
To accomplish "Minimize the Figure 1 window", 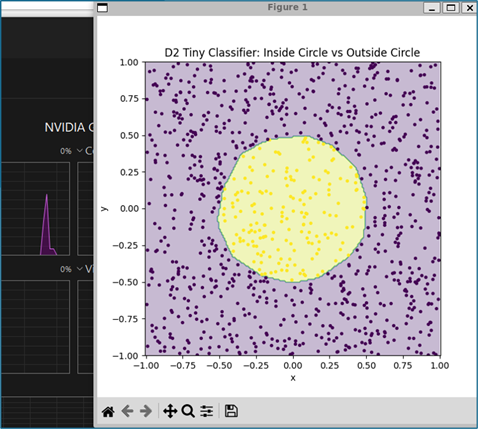I will point(432,8).
